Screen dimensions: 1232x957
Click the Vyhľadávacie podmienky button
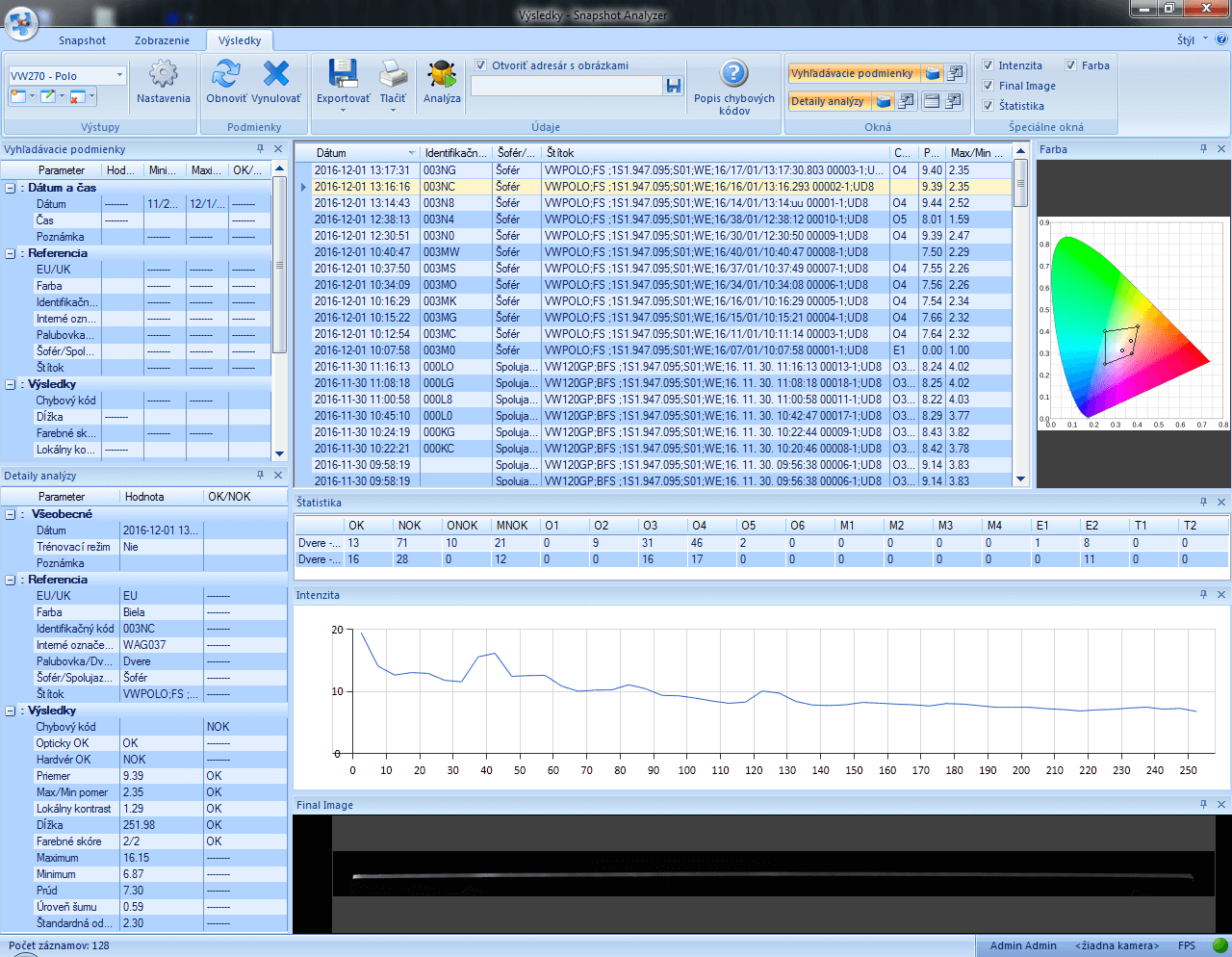pyautogui.click(x=852, y=73)
